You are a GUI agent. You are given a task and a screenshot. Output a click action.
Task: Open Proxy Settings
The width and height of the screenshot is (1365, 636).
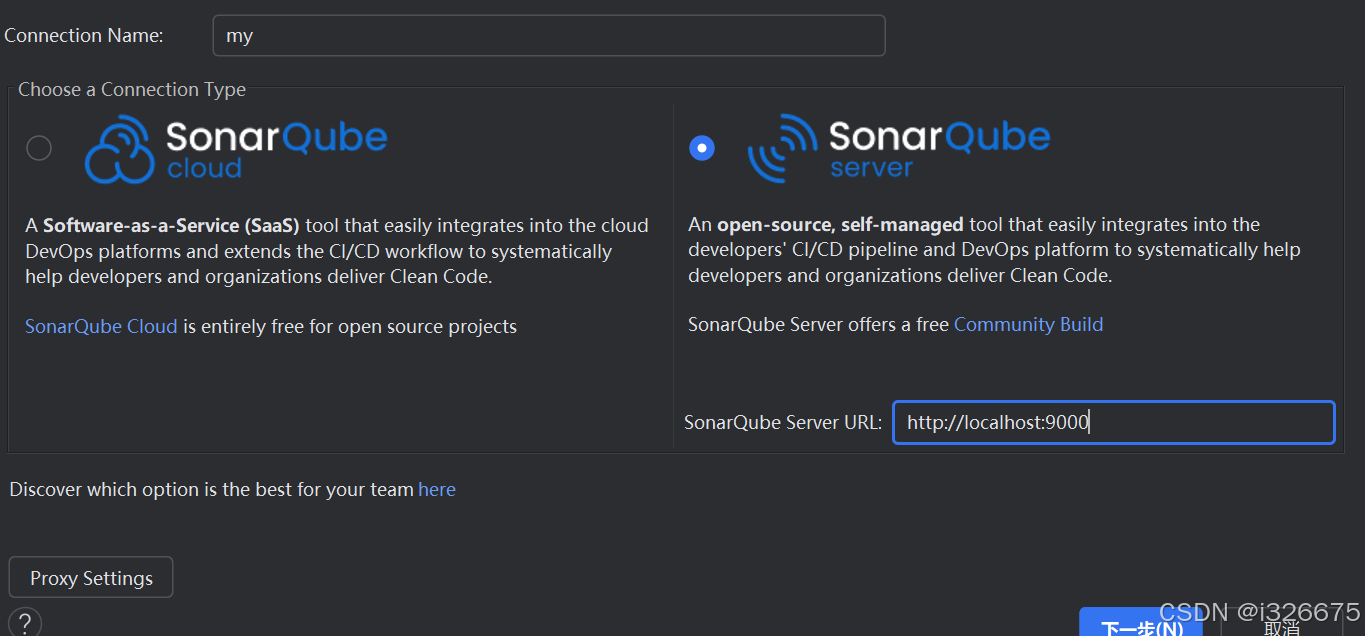tap(91, 578)
